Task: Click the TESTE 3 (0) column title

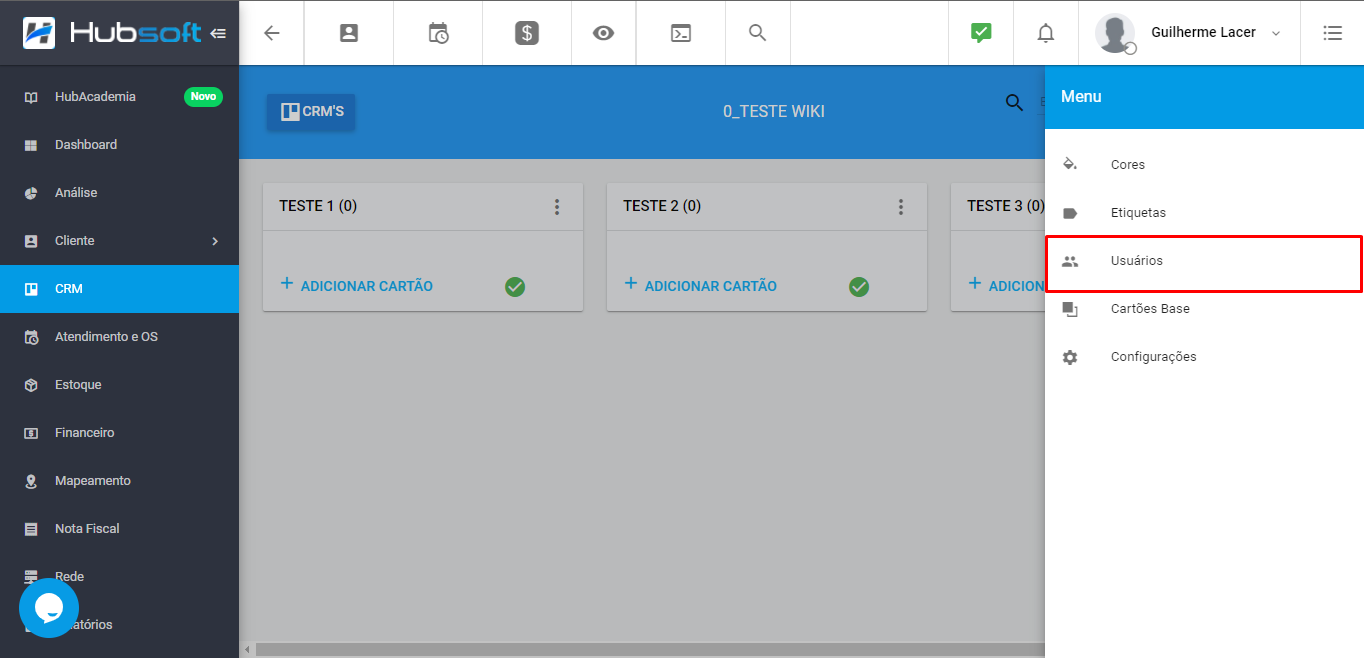Action: (x=1005, y=206)
